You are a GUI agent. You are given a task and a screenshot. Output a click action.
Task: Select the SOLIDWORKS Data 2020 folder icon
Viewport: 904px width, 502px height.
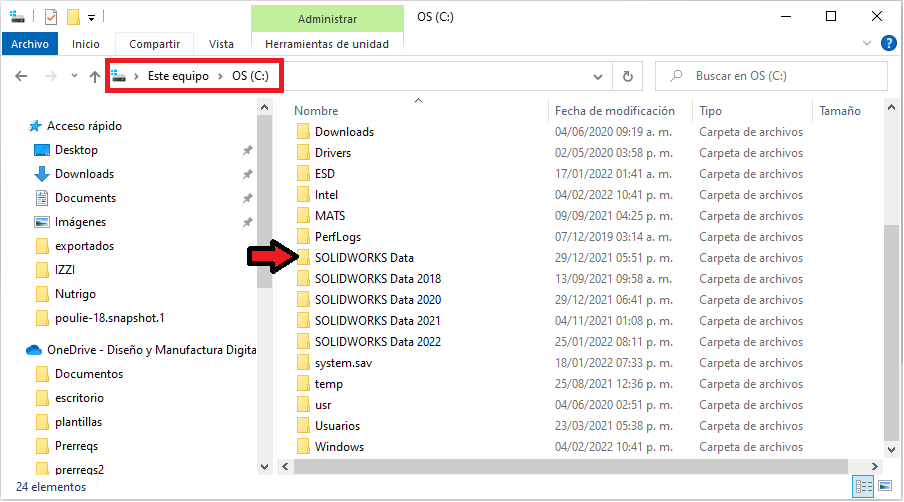[303, 300]
